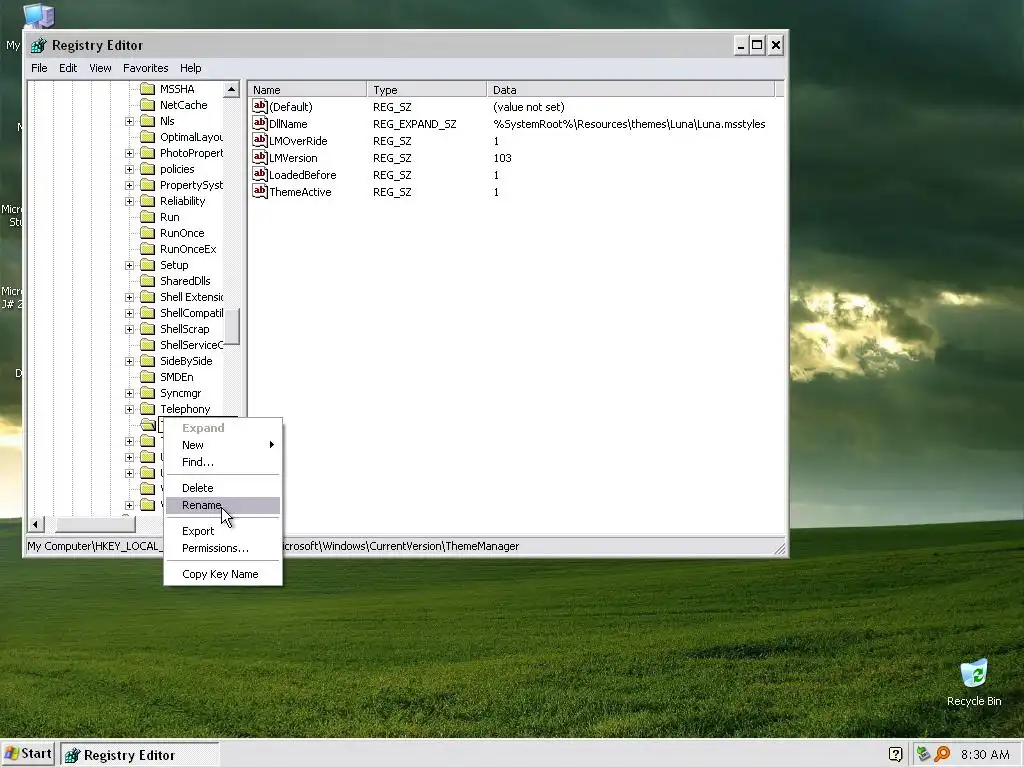Expand the Telephony key
Screen dimensions: 1024x768
[129, 409]
